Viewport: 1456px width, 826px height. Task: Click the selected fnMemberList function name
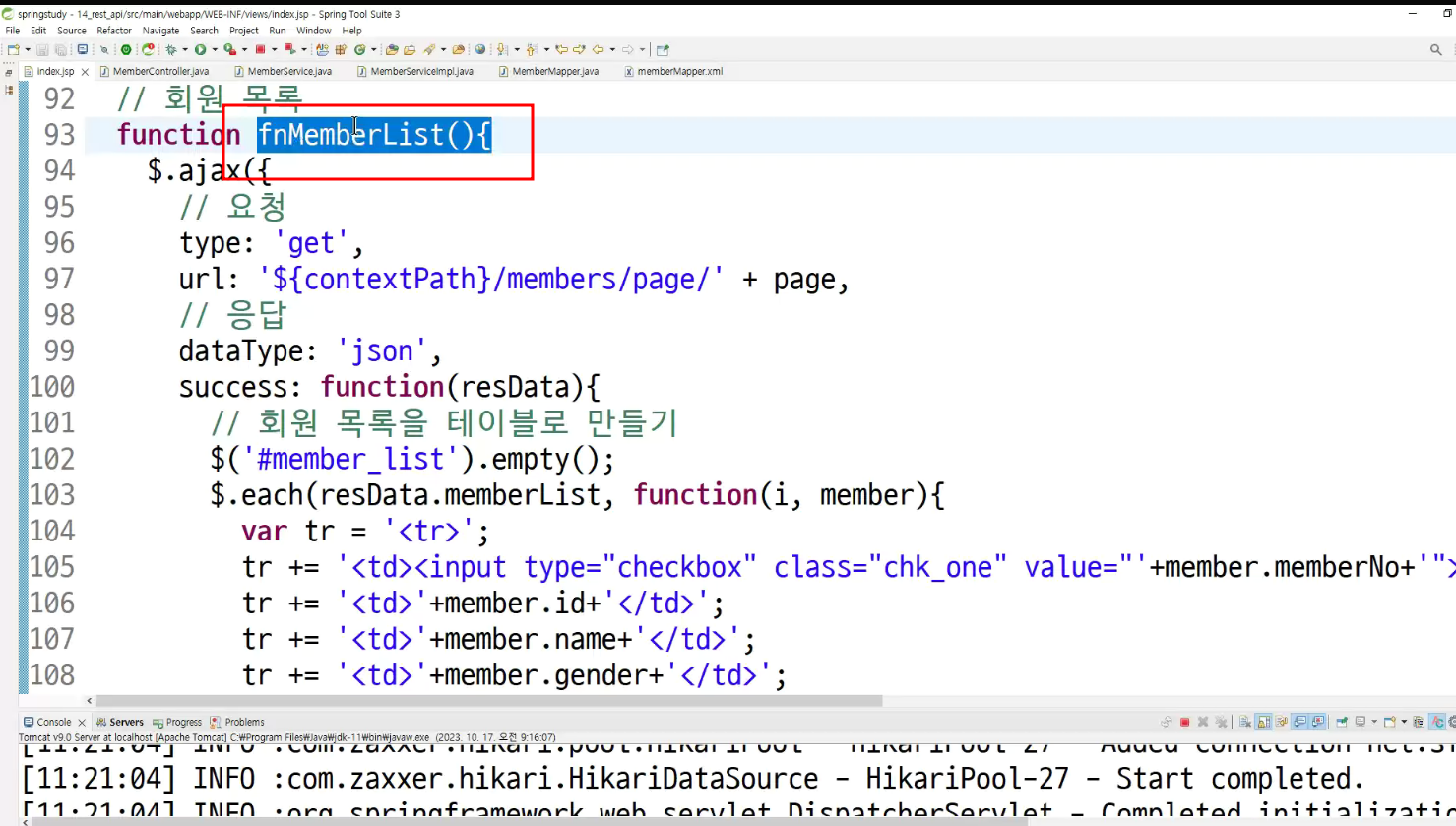tap(374, 135)
